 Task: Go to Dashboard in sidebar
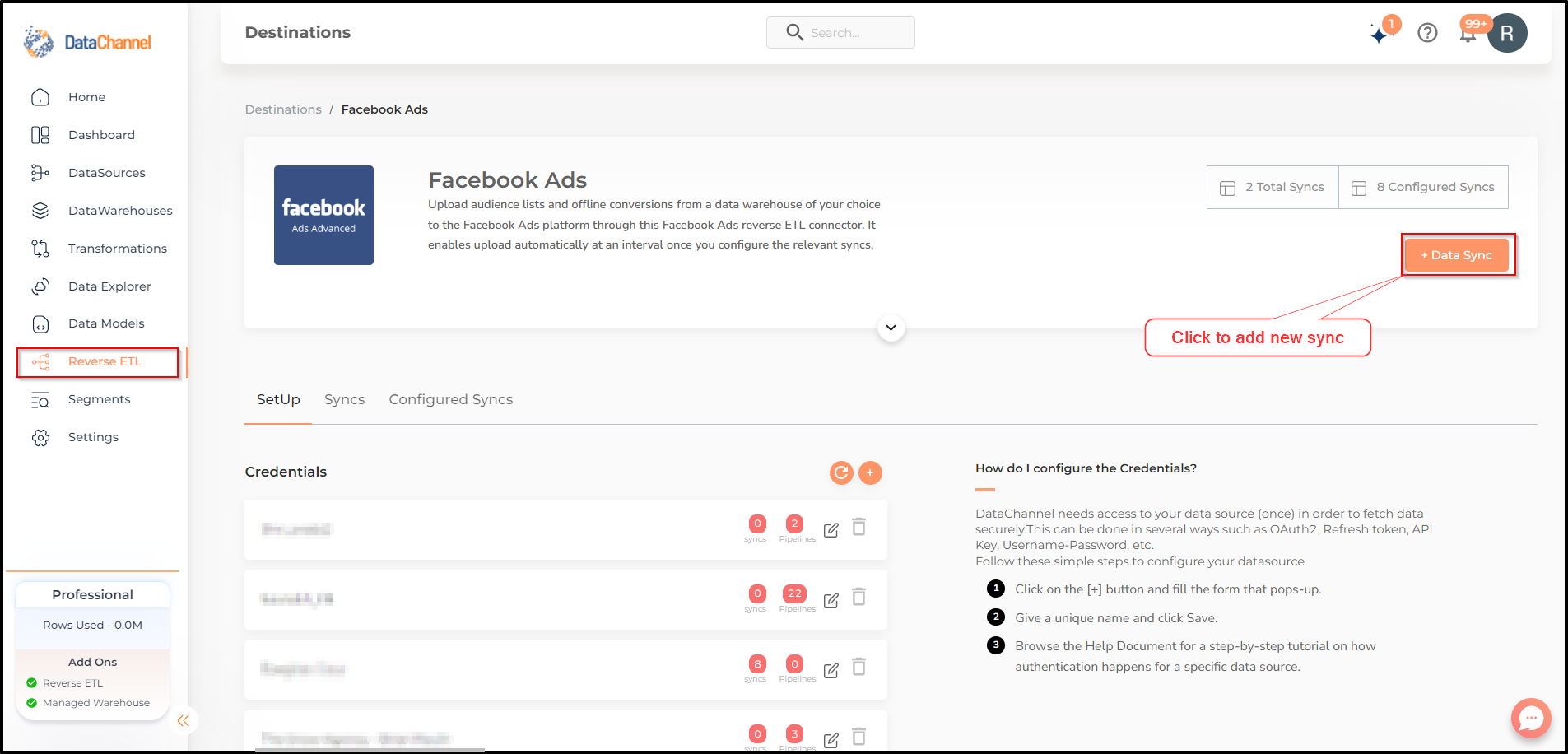101,135
